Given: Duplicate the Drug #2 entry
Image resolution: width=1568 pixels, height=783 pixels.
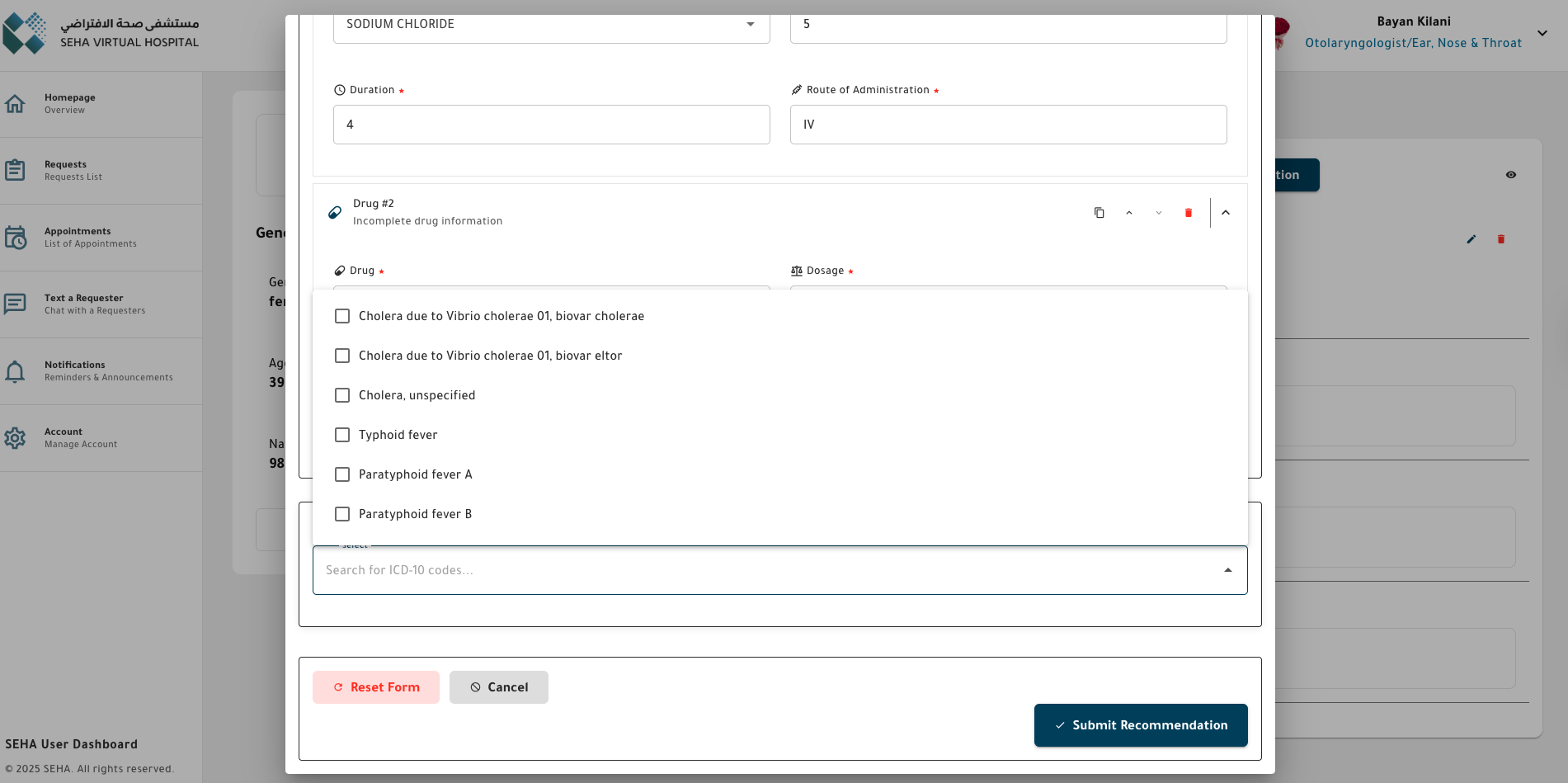Looking at the screenshot, I should tap(1099, 212).
